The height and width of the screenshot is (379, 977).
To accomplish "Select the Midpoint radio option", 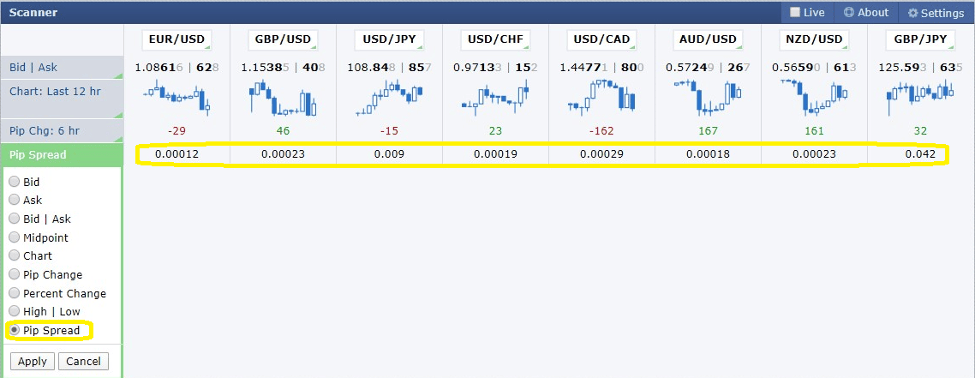I will (14, 237).
